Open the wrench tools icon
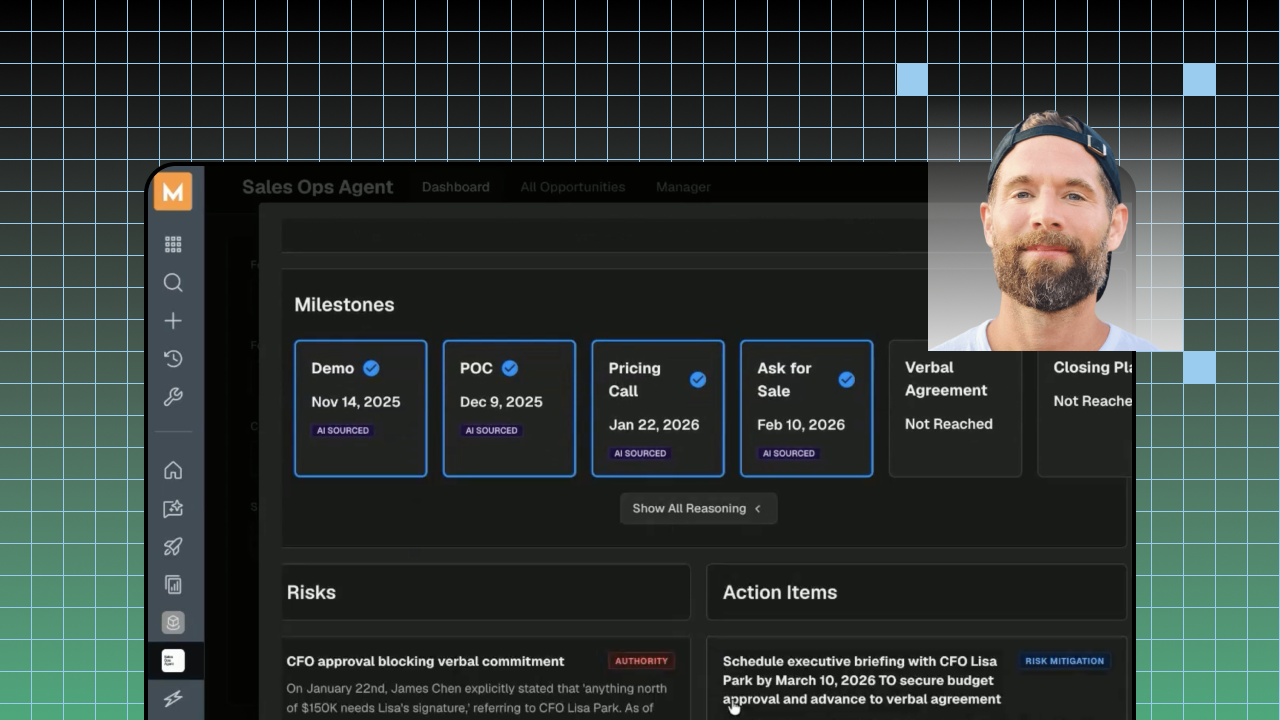 coord(173,397)
